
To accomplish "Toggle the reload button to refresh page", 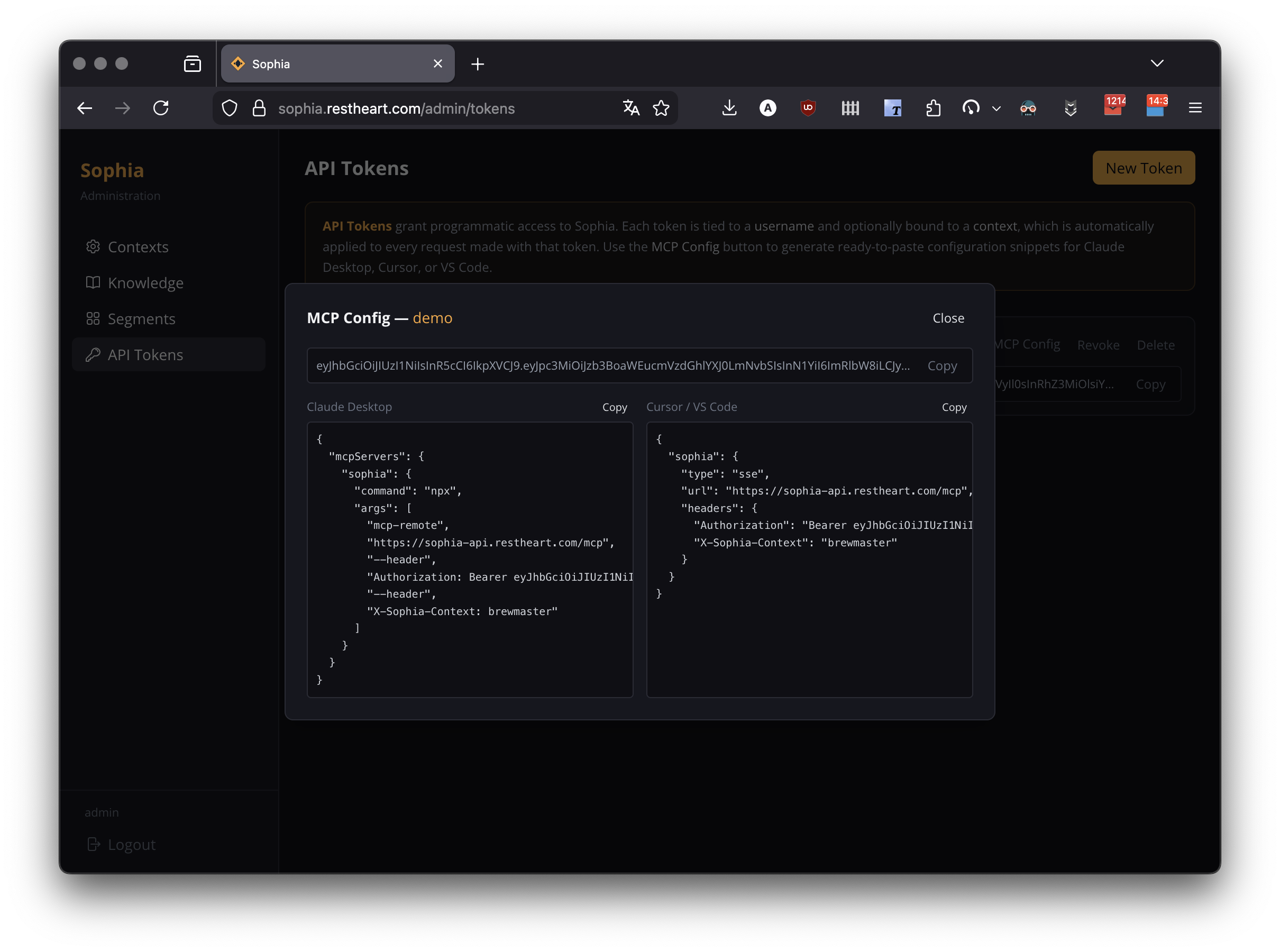I will click(161, 108).
